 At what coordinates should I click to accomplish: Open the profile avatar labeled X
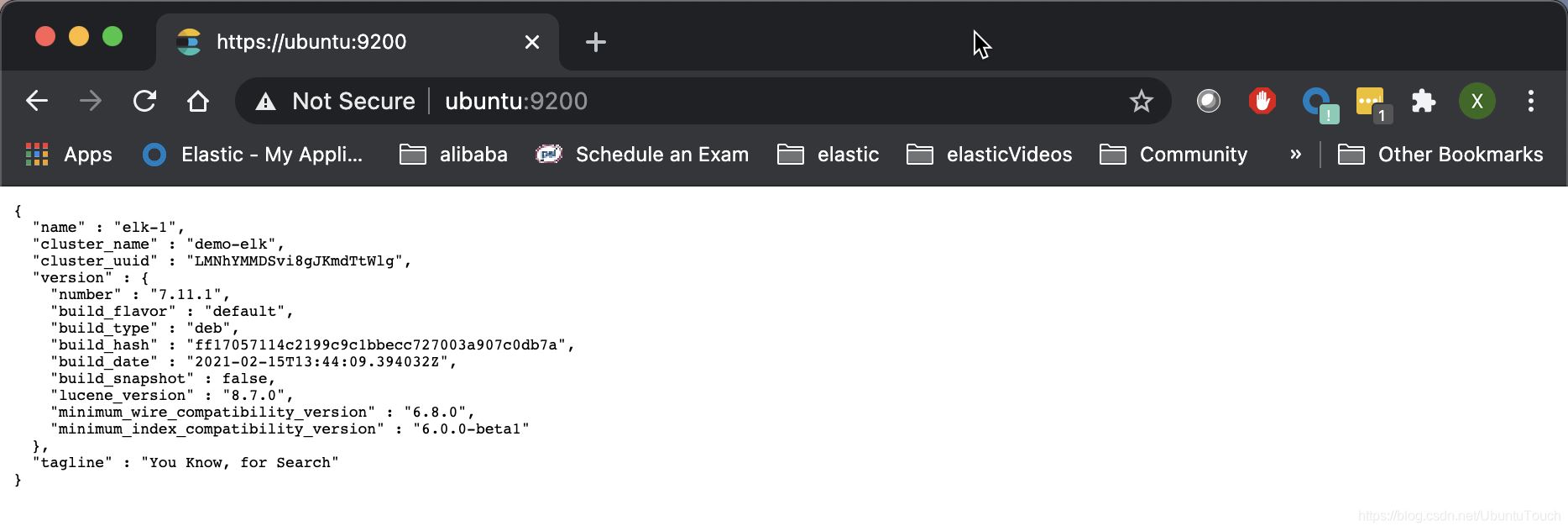point(1477,102)
